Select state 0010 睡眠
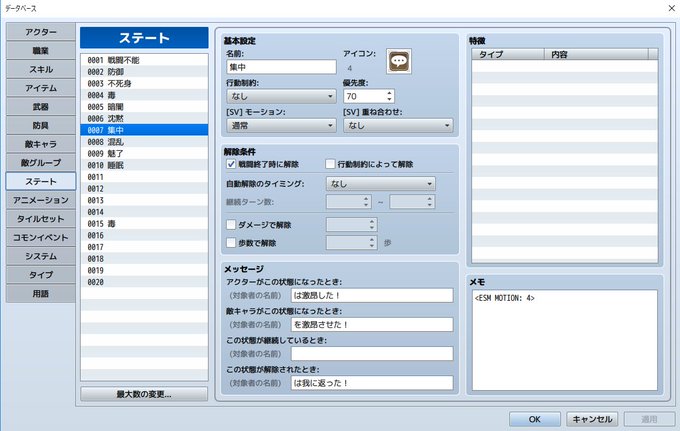Viewport: 680px width, 431px height. (x=144, y=165)
